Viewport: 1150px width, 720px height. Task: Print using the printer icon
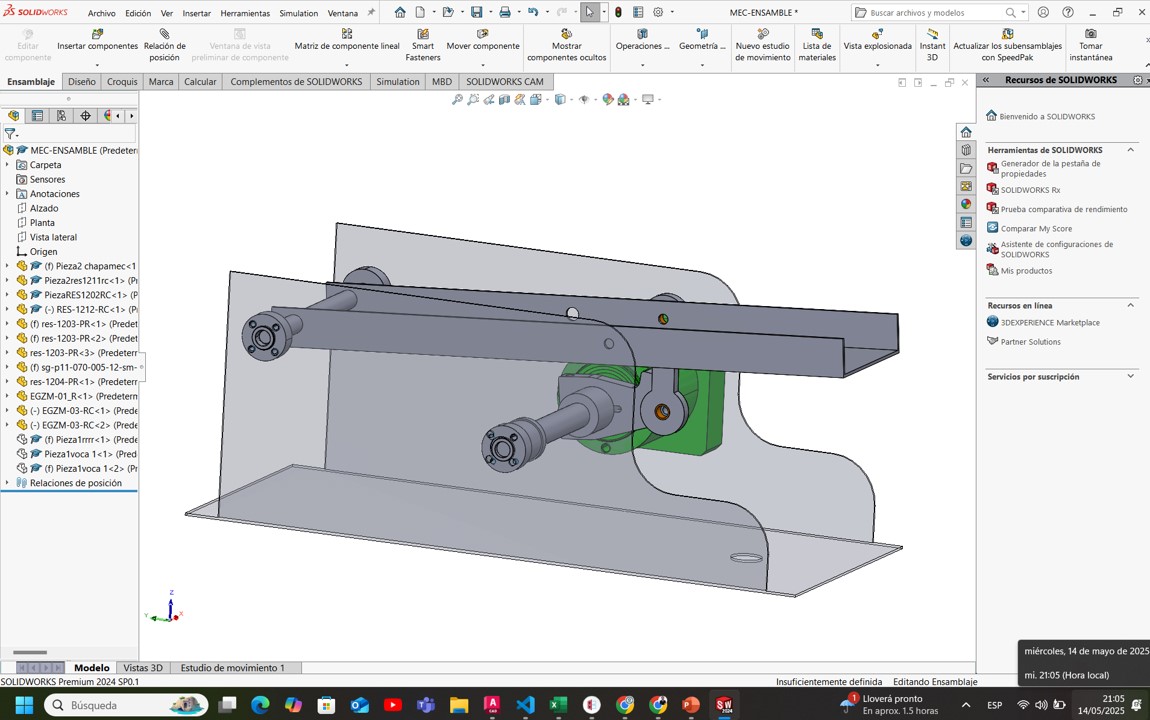[505, 12]
